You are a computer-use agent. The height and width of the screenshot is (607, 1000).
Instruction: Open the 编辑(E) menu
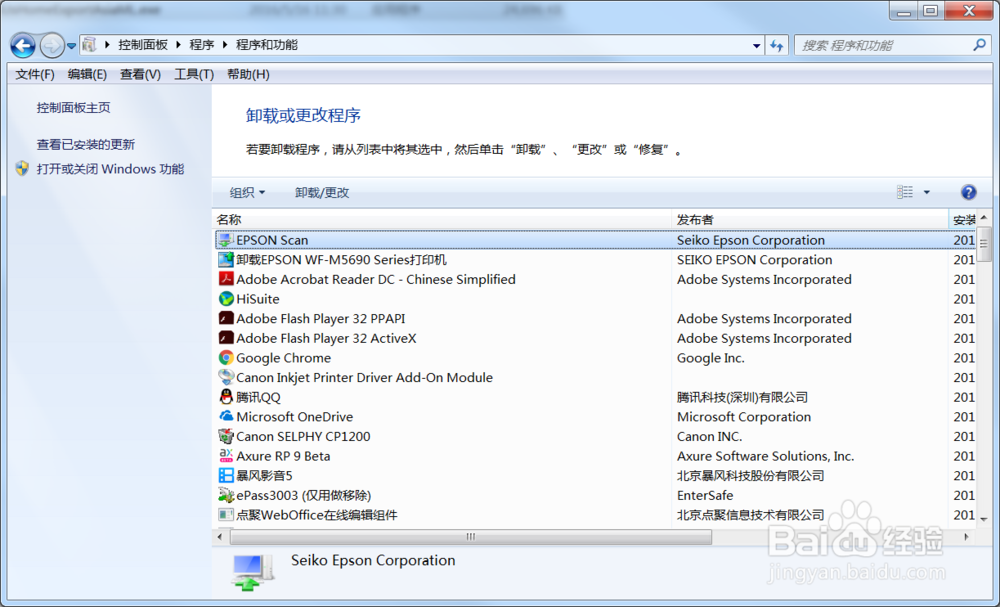tap(87, 75)
